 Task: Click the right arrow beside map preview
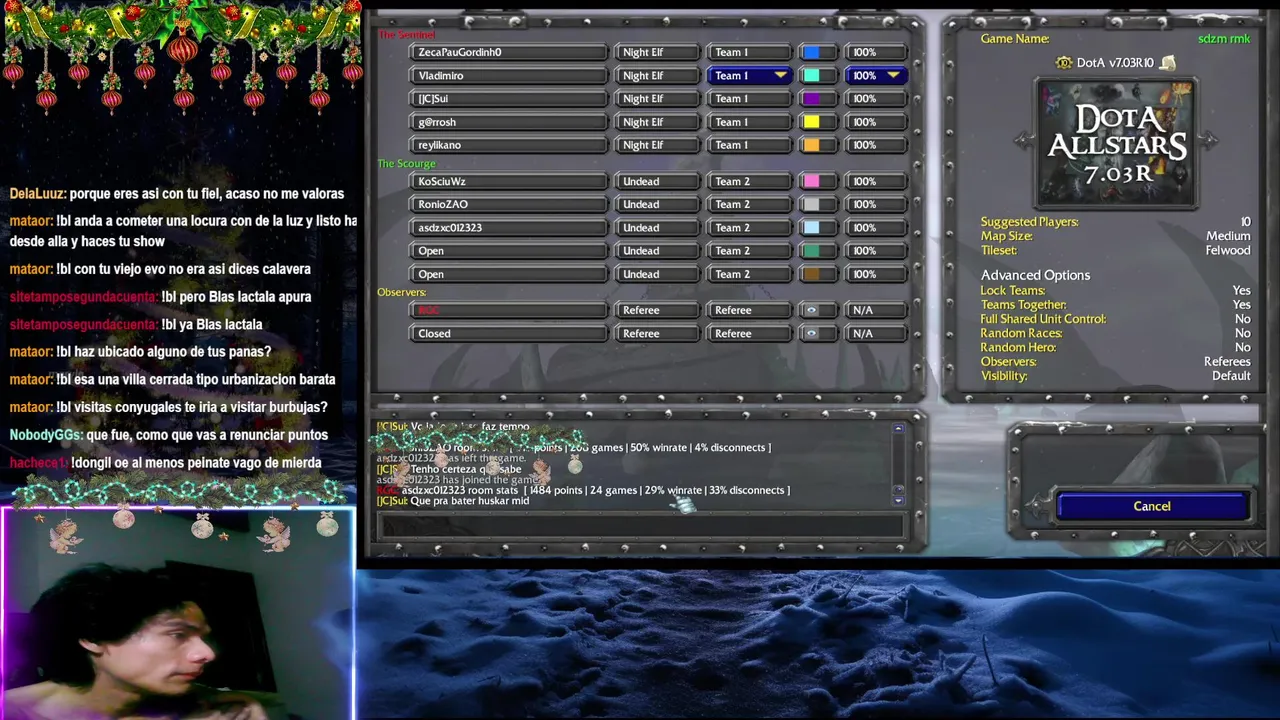click(1209, 141)
